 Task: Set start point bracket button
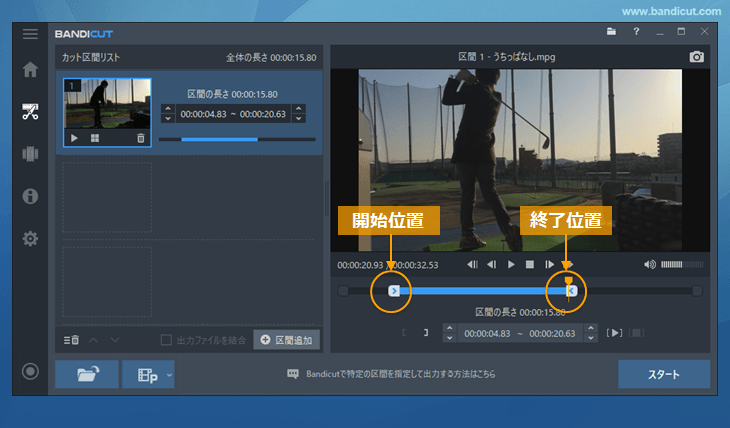404,333
